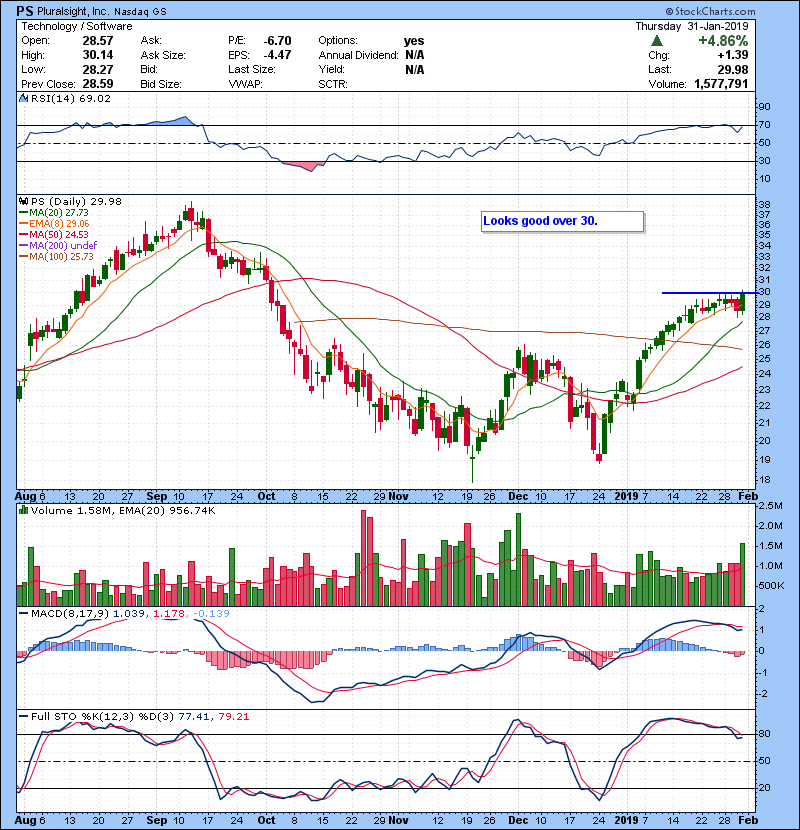Click the Yield label
The image size is (800, 830).
pyautogui.click(x=331, y=69)
